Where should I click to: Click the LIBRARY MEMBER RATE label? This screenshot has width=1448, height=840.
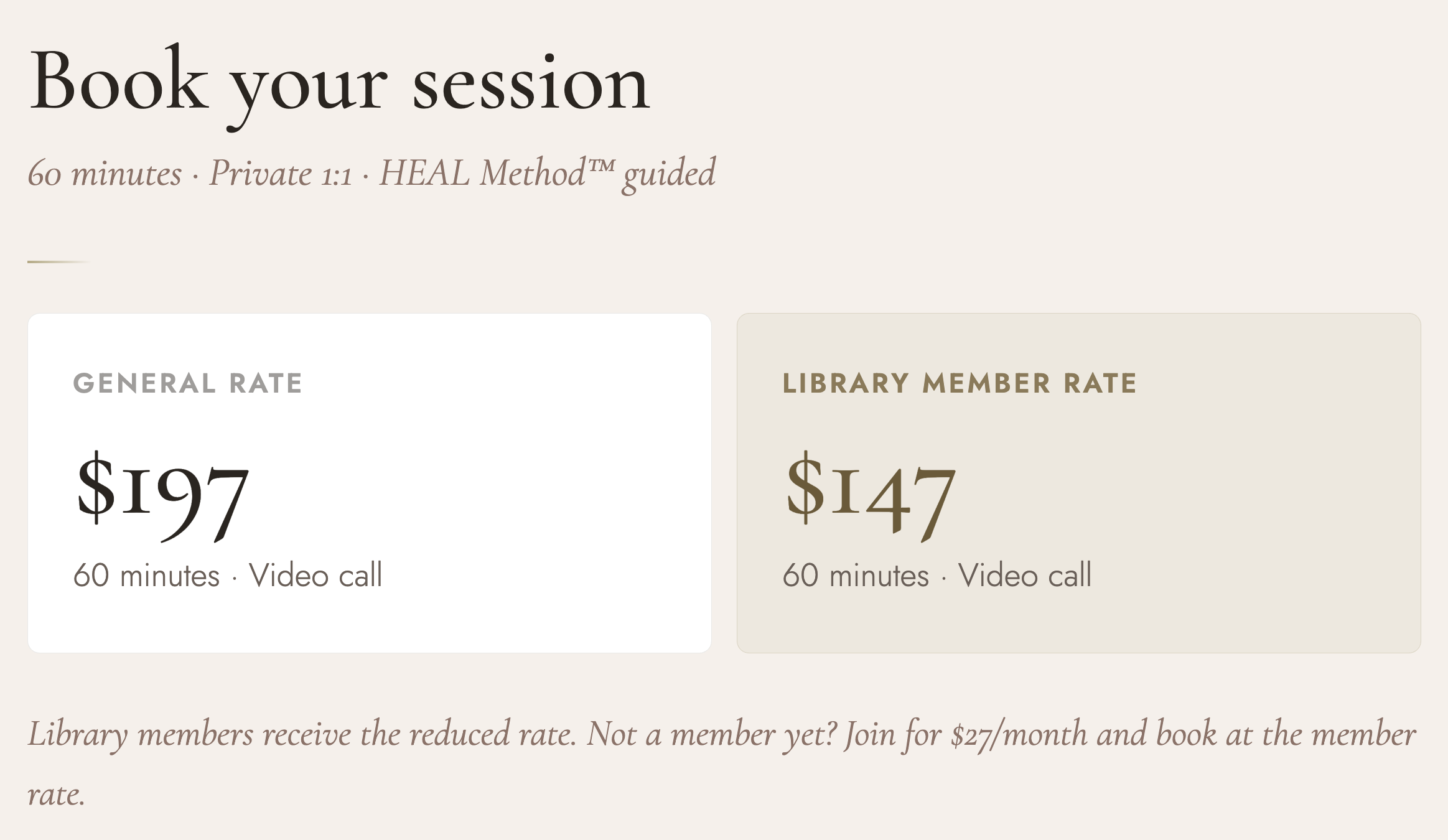click(960, 383)
